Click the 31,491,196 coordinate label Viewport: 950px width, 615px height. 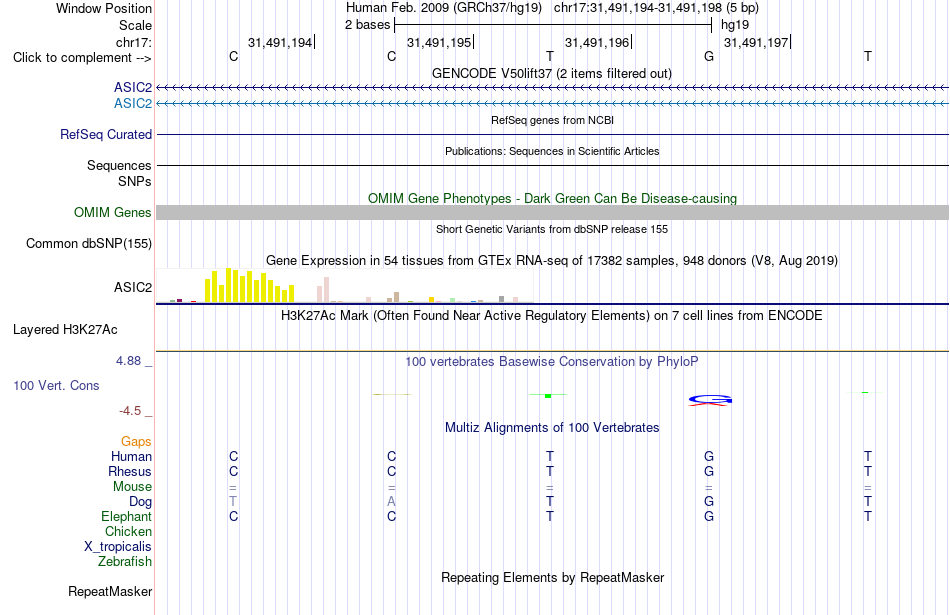pos(597,42)
